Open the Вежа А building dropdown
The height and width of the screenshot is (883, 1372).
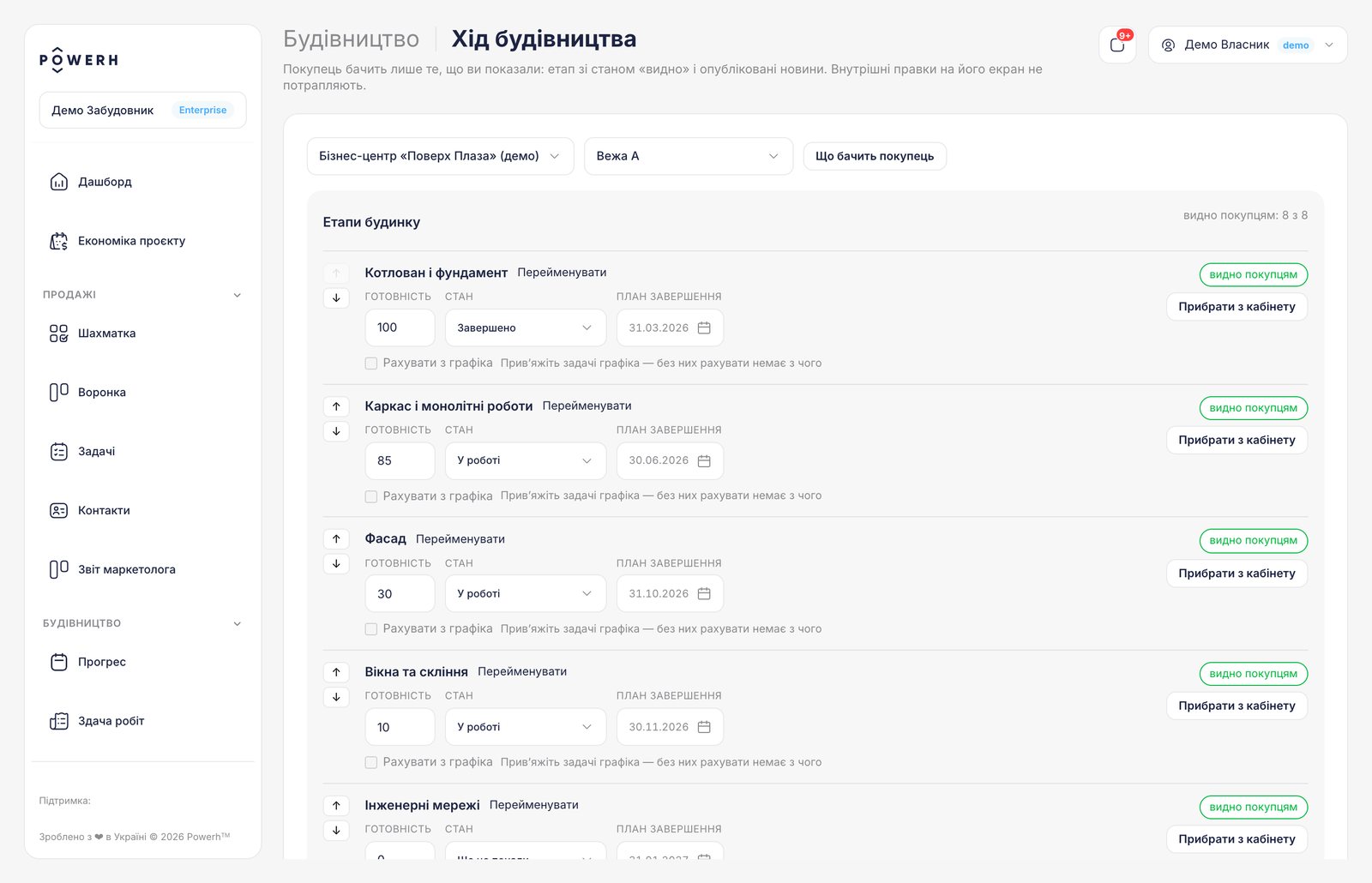click(x=689, y=156)
